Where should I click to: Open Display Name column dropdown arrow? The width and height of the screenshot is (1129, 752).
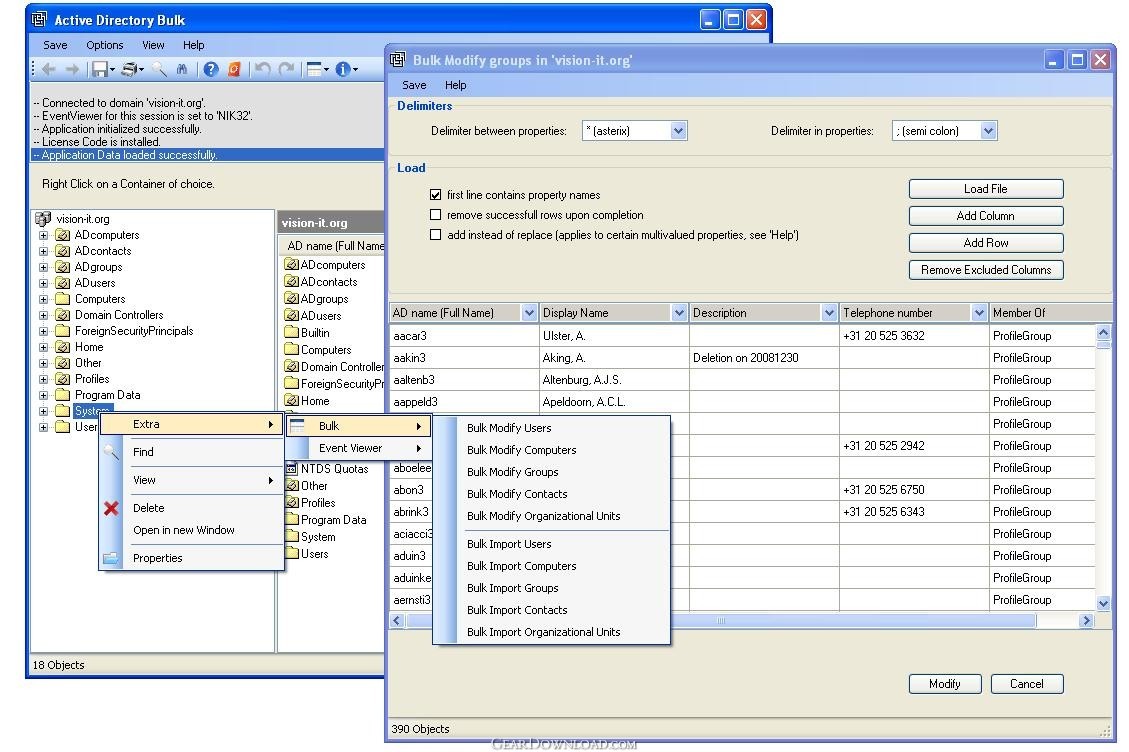coord(679,313)
